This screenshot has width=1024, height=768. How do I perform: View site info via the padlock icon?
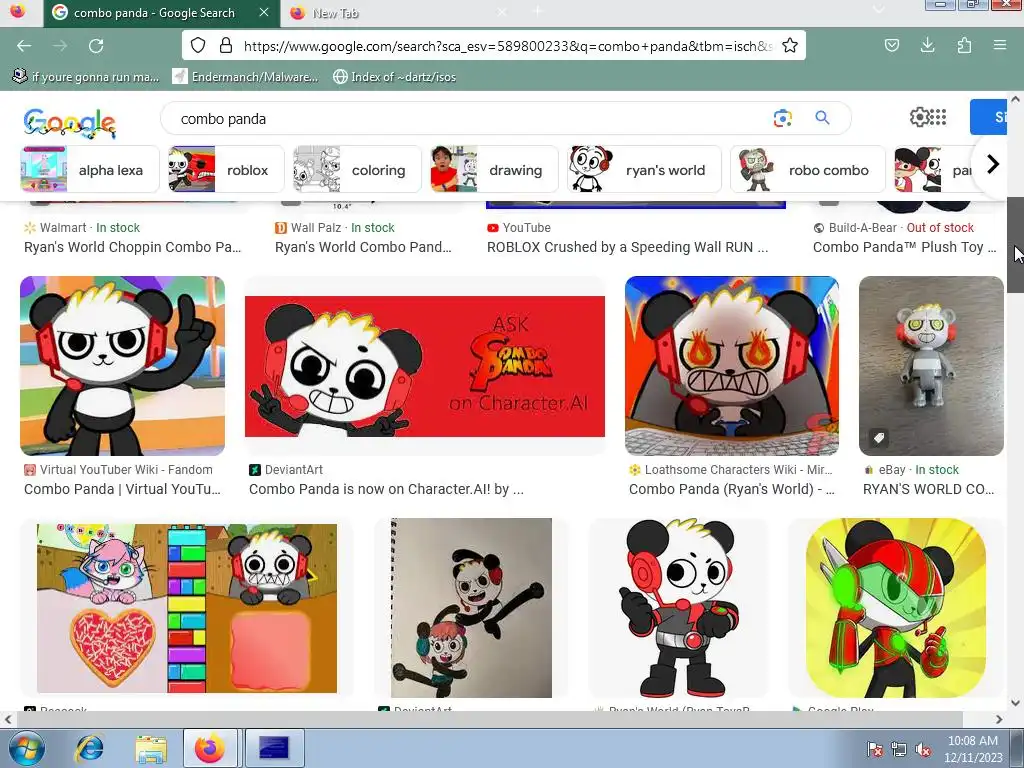[x=226, y=45]
